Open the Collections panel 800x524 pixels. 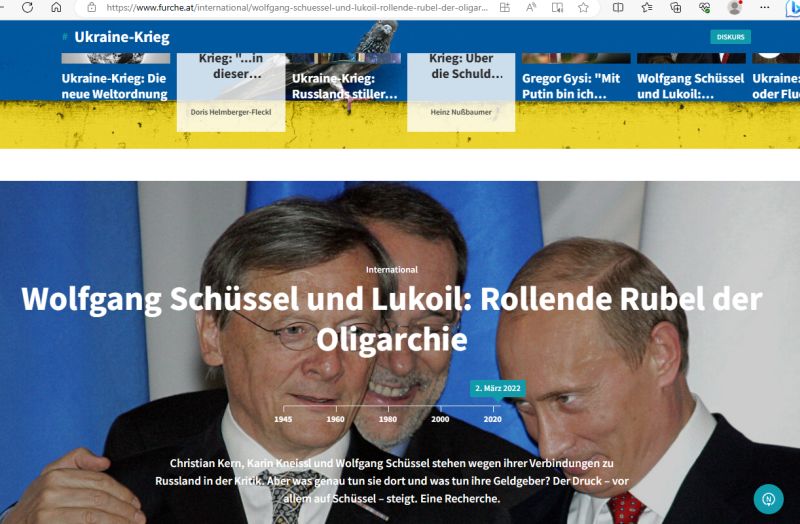coord(676,7)
